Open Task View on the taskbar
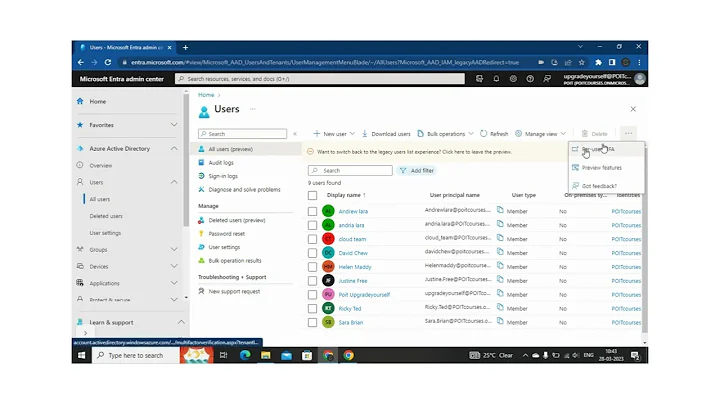This screenshot has height=404, width=720. point(224,355)
